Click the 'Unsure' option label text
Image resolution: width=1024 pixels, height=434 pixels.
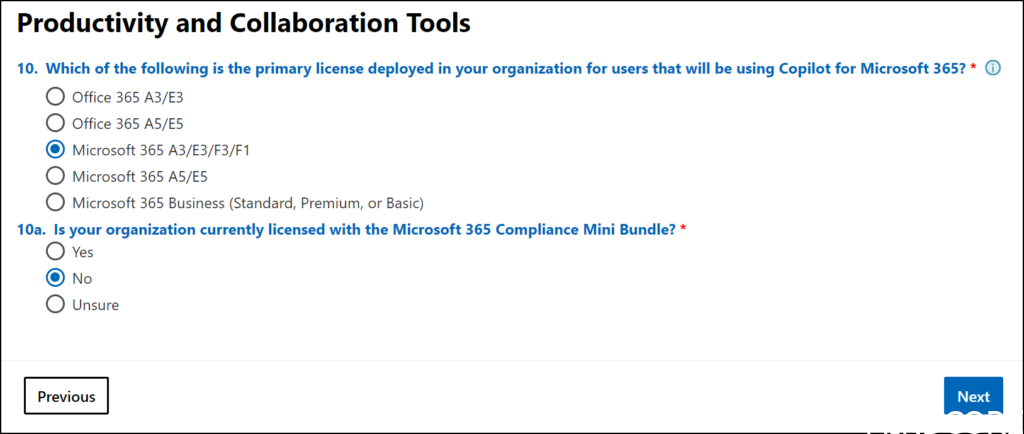click(x=95, y=305)
